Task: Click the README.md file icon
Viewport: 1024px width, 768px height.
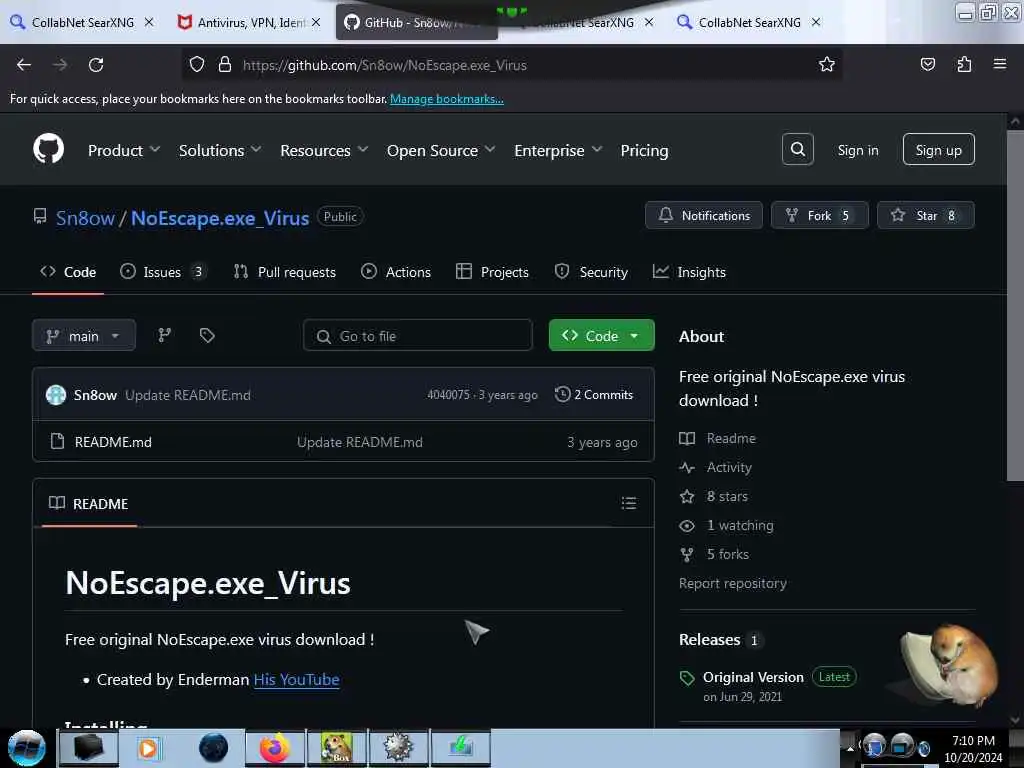Action: pos(57,441)
